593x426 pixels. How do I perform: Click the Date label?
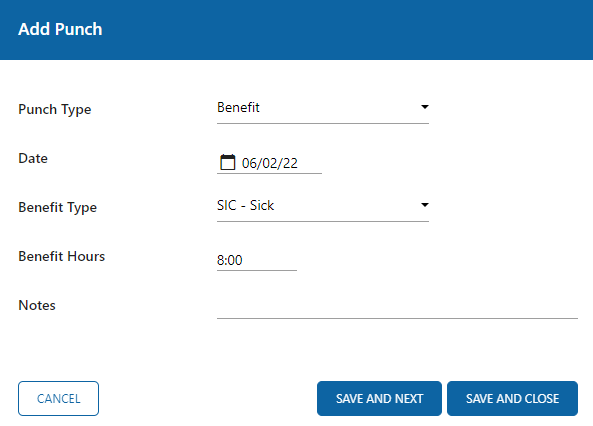pos(33,158)
